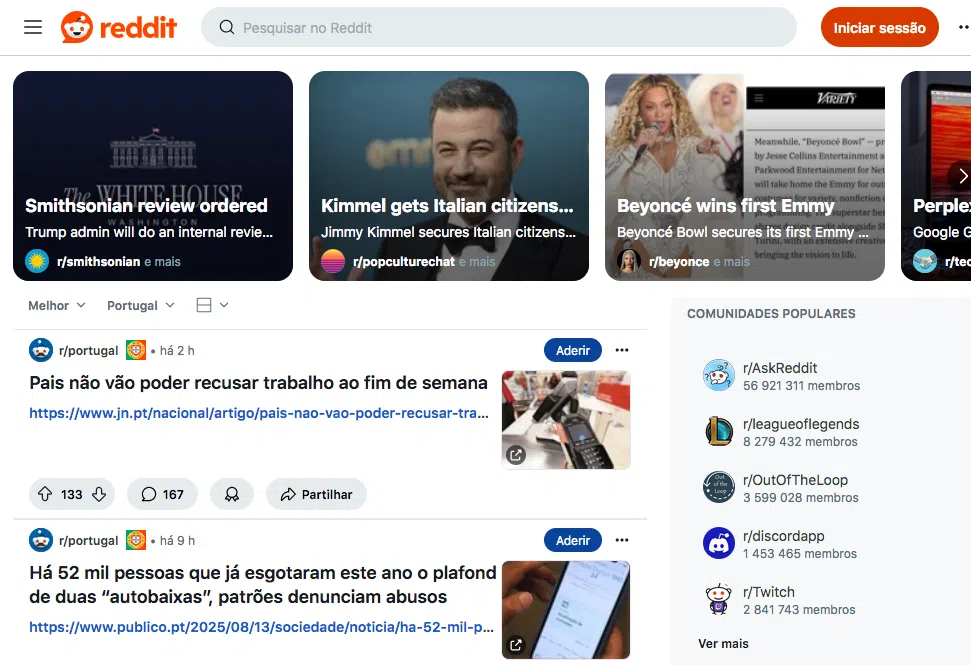The height and width of the screenshot is (665, 971).
Task: Downvote the weekend work post
Action: pos(99,494)
